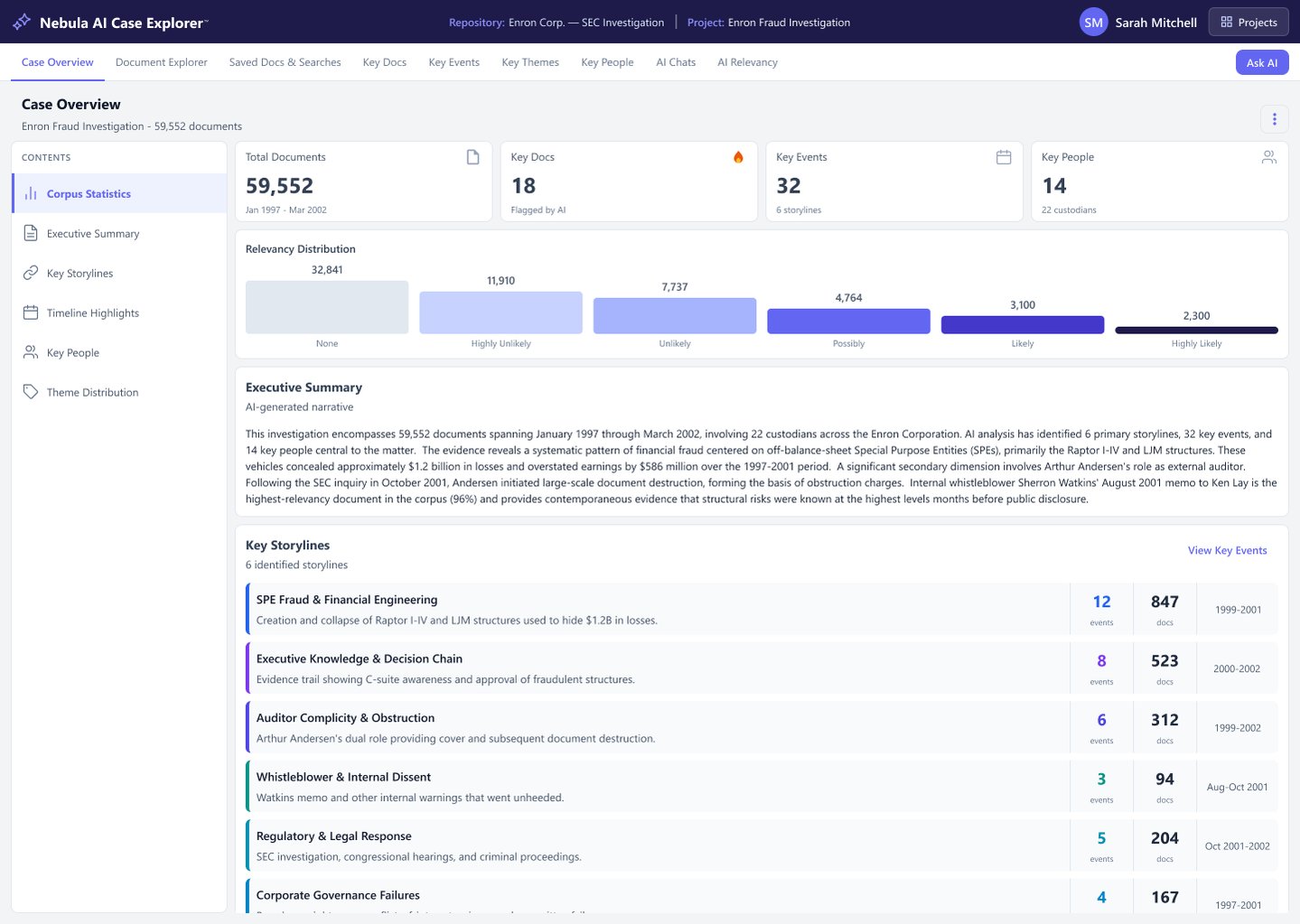This screenshot has width=1300, height=924.
Task: Click the Highly Unlikely relevancy bar
Action: point(500,313)
